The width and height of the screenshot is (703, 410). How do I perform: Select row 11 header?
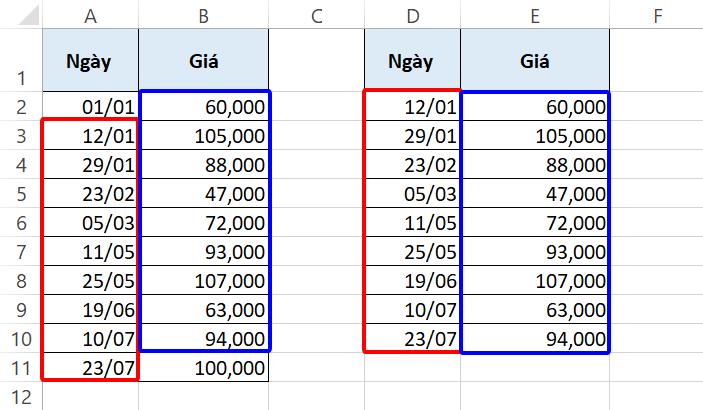pos(21,367)
